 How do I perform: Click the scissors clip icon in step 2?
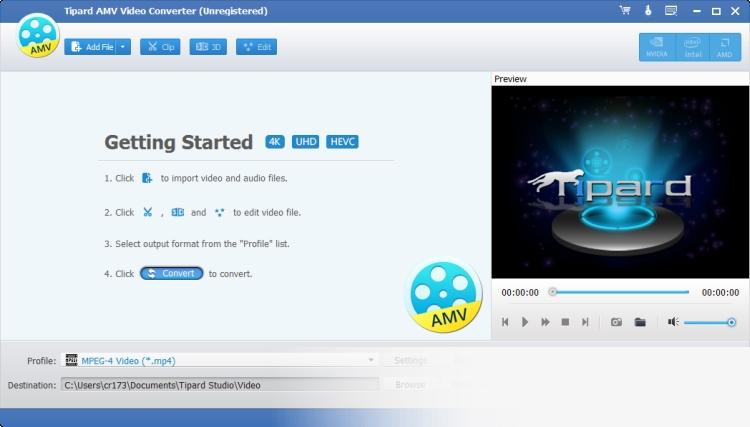coord(147,212)
